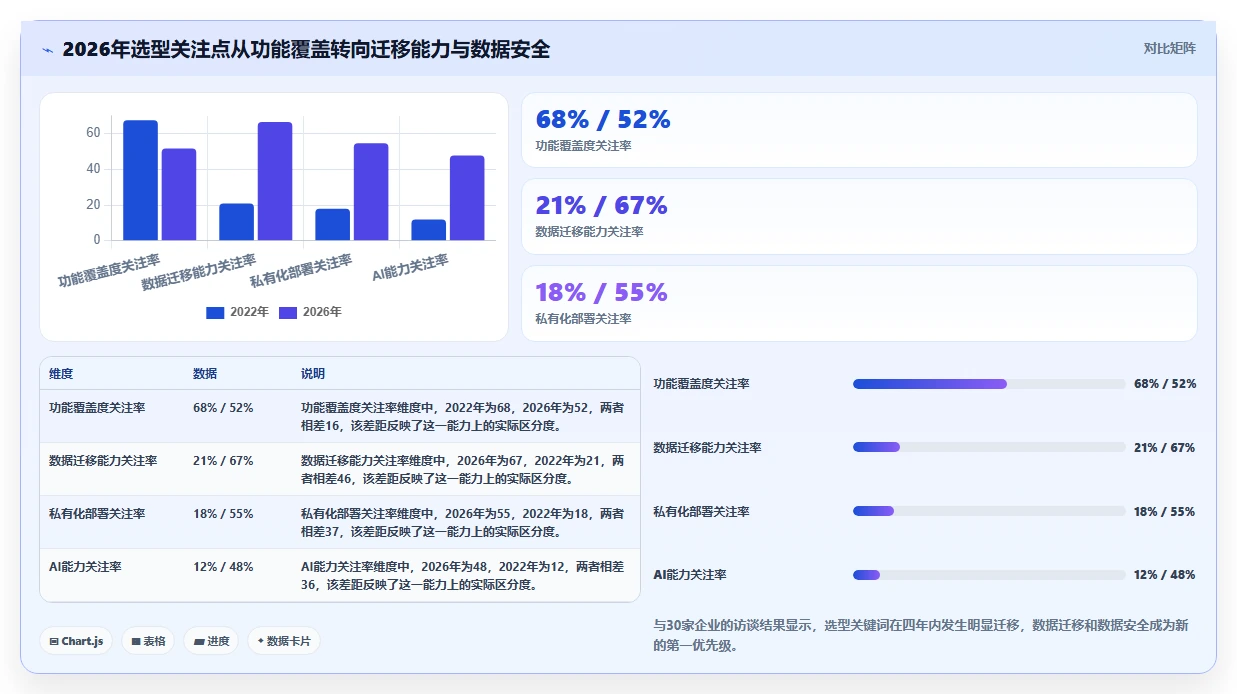Click the 60 tick on the chart y-axis
Image resolution: width=1237 pixels, height=694 pixels.
(x=92, y=133)
